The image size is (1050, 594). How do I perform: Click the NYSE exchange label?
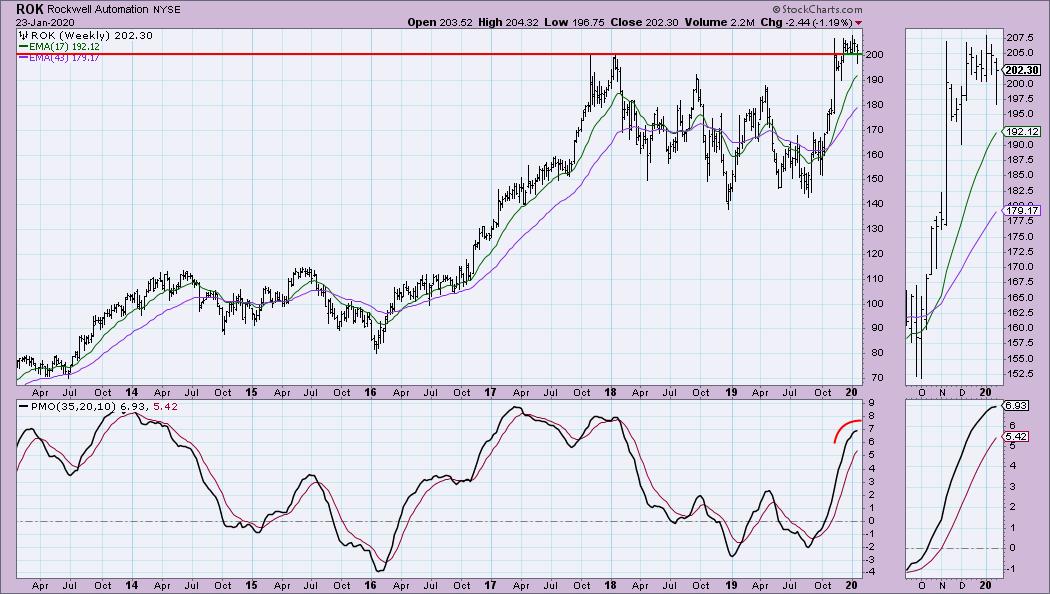(x=166, y=9)
